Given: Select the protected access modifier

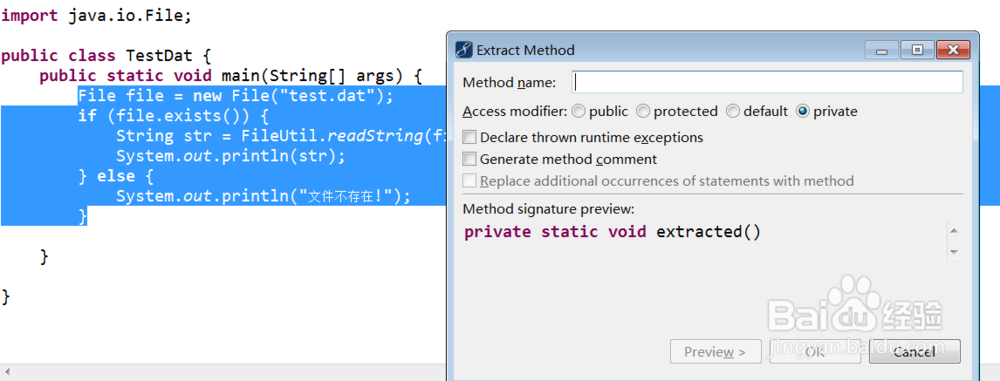Looking at the screenshot, I should [x=643, y=112].
